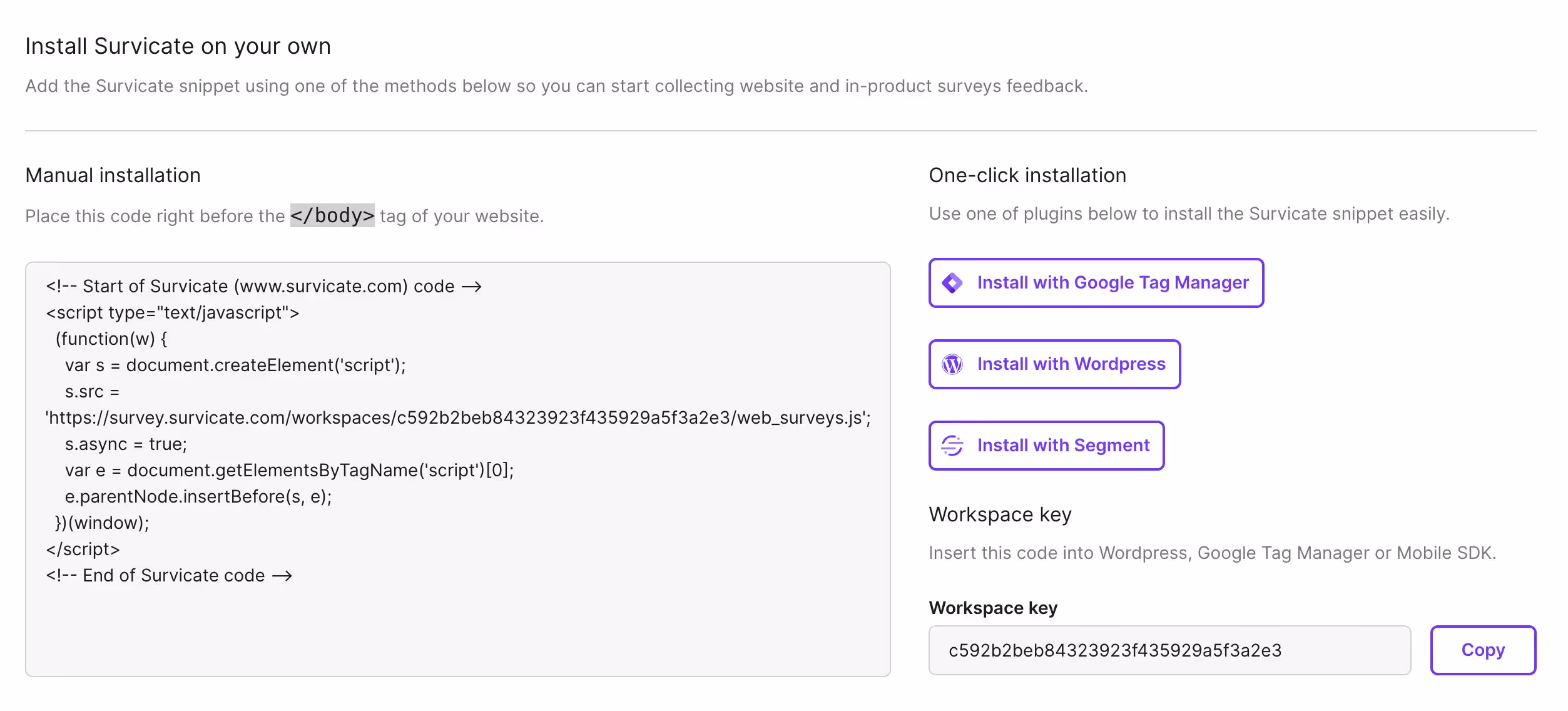Click the 'Manual installation' heading

coord(113,175)
